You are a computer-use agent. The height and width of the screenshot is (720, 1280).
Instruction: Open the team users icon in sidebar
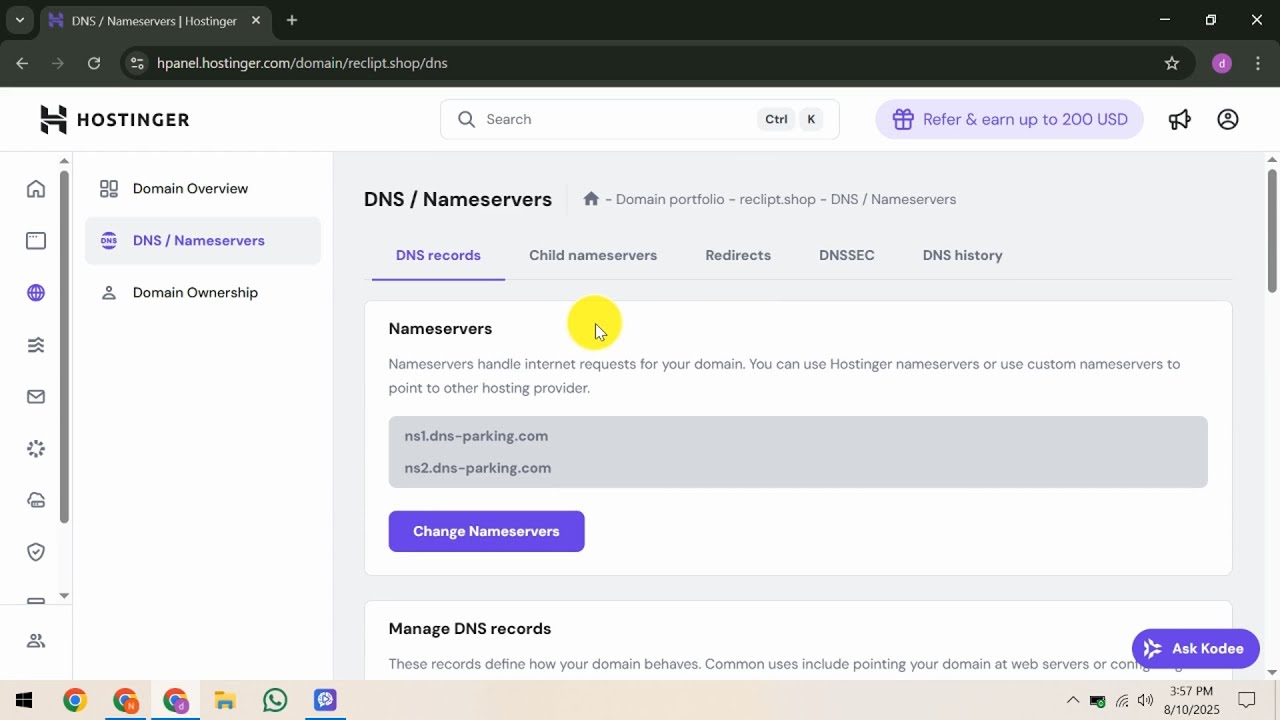tap(36, 641)
